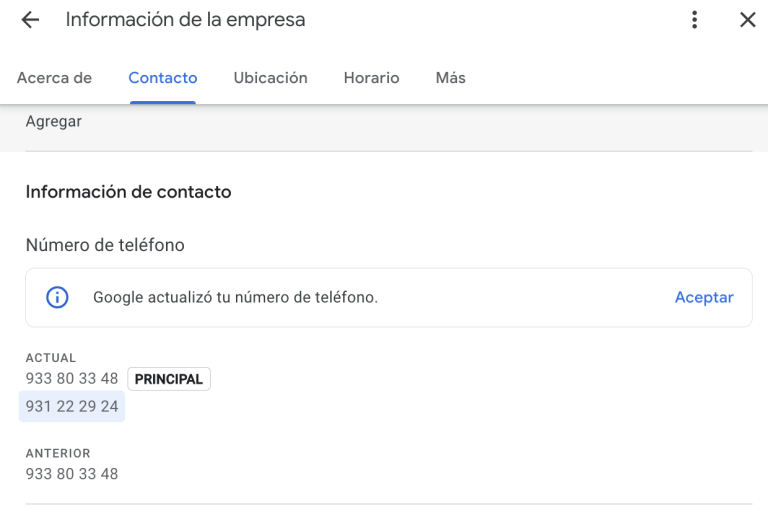Click the highlighted number 931 22 29 24
This screenshot has width=768, height=517.
tap(72, 406)
